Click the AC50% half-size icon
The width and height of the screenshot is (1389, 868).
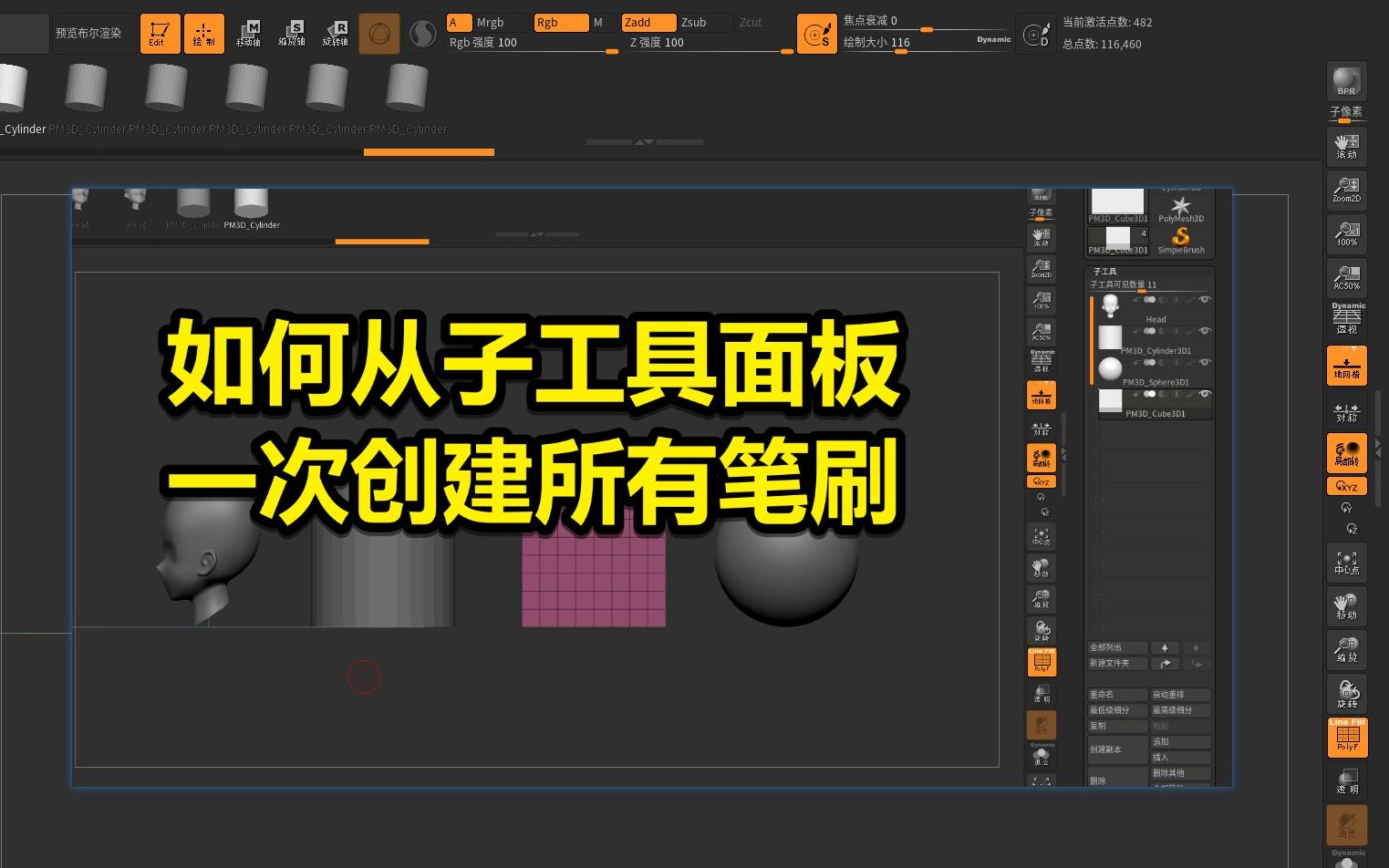point(1347,277)
